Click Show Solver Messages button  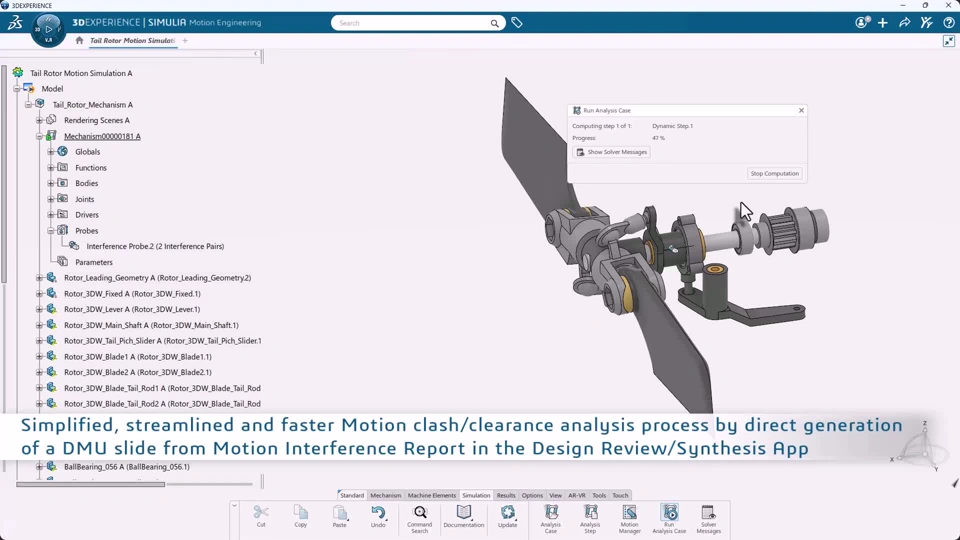(x=611, y=152)
